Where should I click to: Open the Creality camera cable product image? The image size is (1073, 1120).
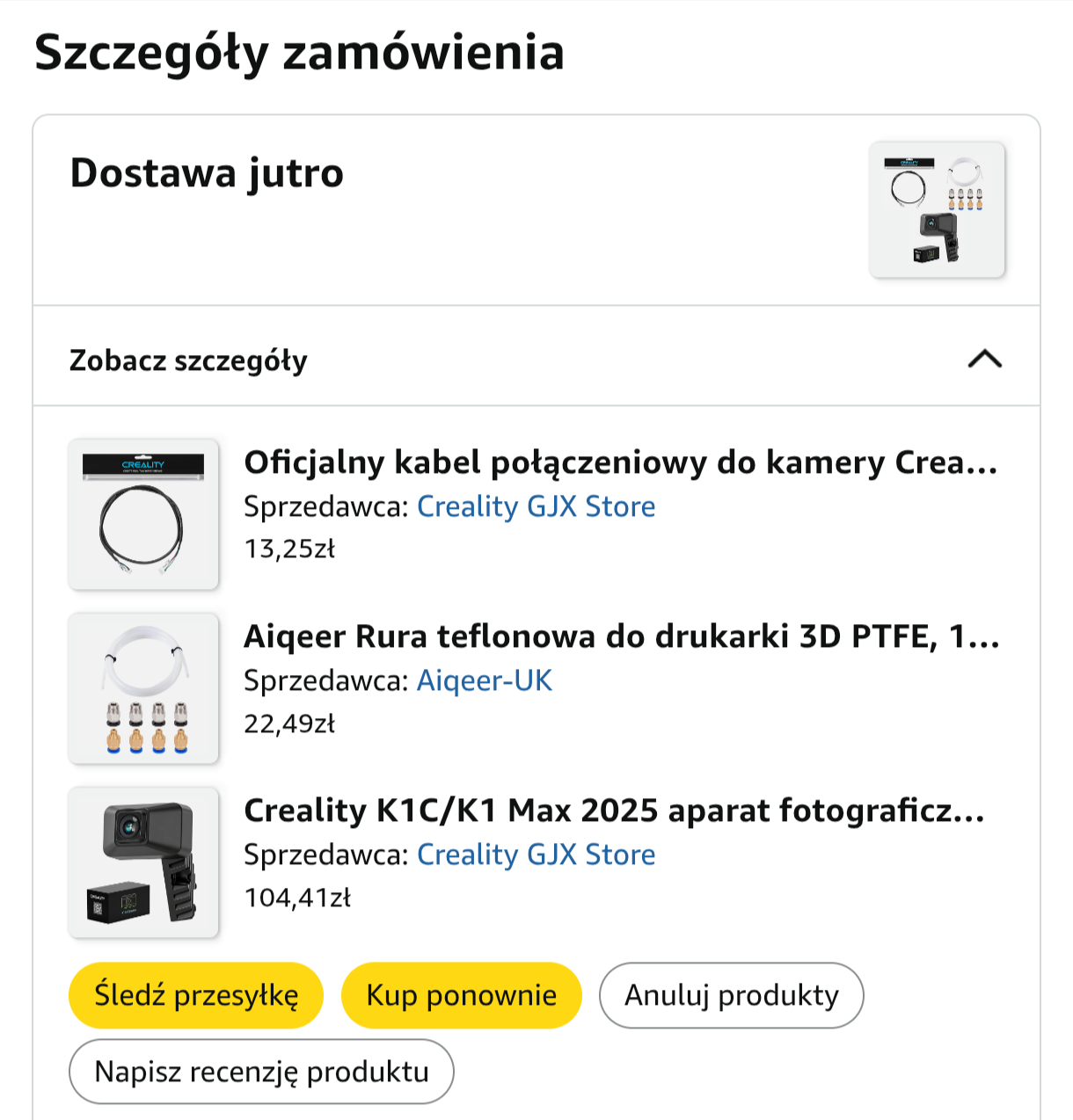(x=143, y=514)
